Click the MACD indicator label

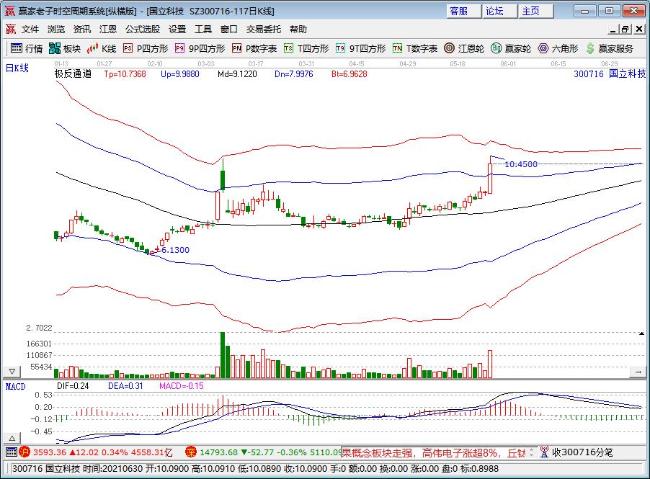click(x=15, y=384)
